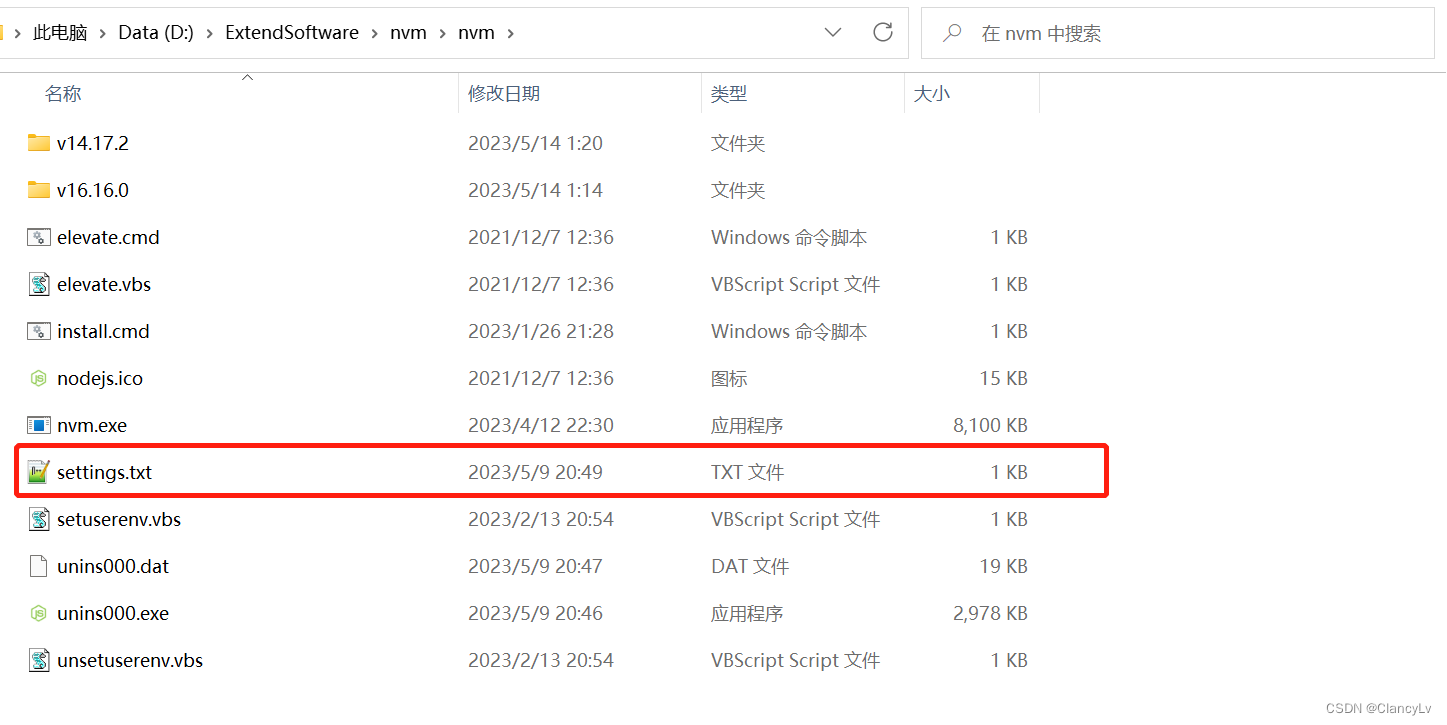Select the file name elevate.vbs
1447x725 pixels.
pyautogui.click(x=104, y=284)
